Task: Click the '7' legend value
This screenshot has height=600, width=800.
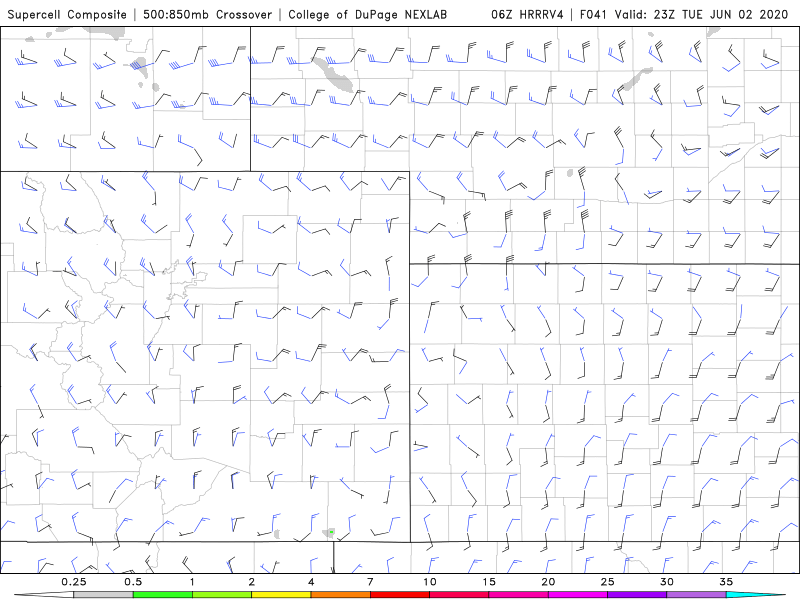Action: (x=370, y=582)
